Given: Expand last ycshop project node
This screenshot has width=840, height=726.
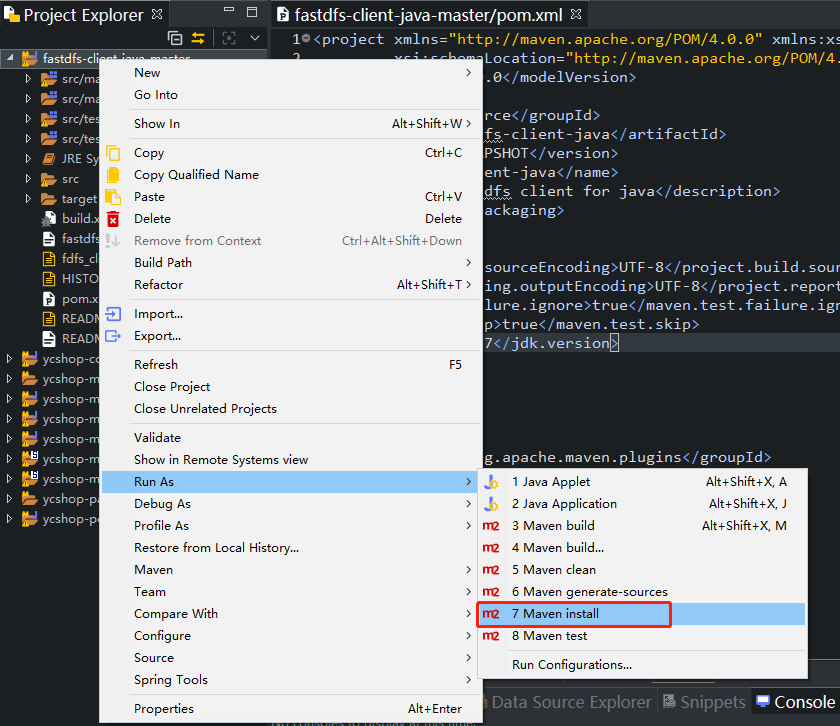Looking at the screenshot, I should pyautogui.click(x=9, y=518).
